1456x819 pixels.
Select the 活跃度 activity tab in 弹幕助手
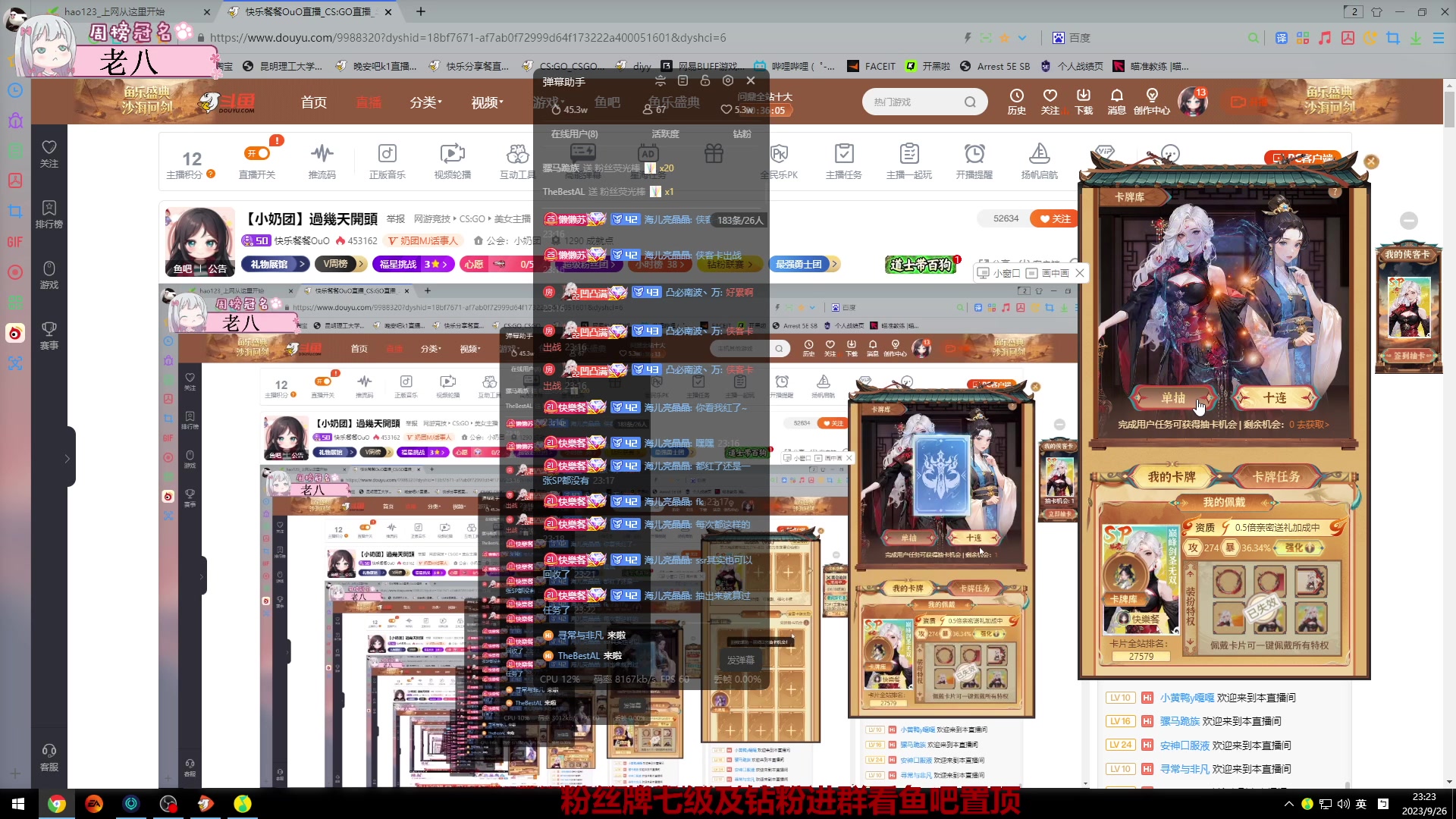(665, 133)
